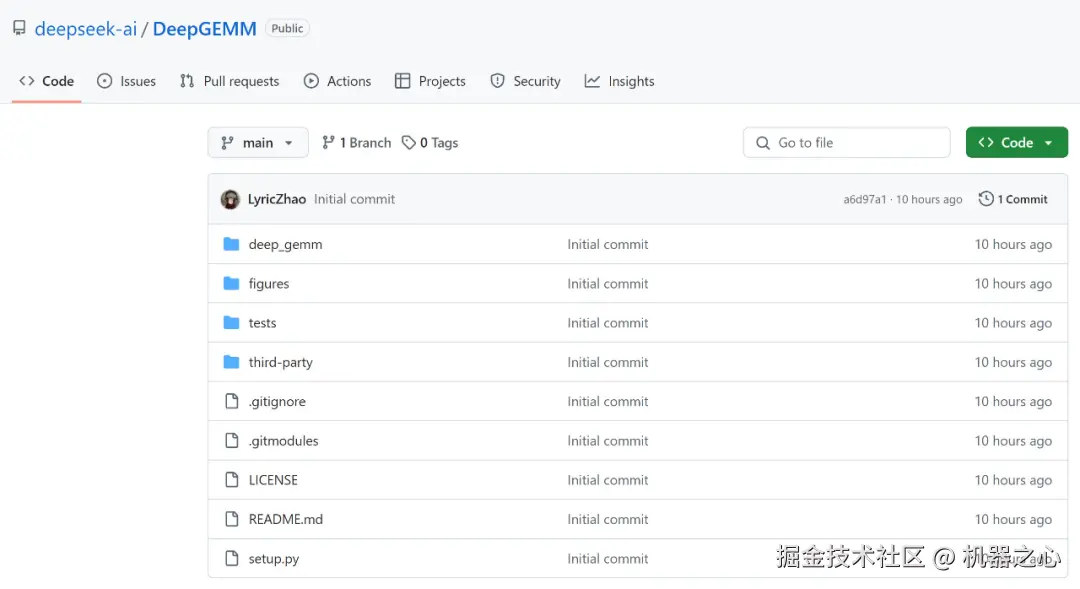Open Initial commit message in .gitmodules row

[608, 441]
